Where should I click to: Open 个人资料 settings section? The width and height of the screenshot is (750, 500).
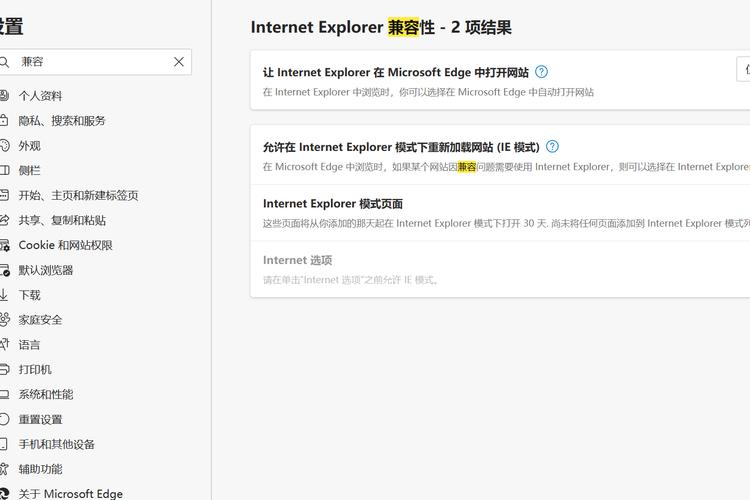click(40, 96)
